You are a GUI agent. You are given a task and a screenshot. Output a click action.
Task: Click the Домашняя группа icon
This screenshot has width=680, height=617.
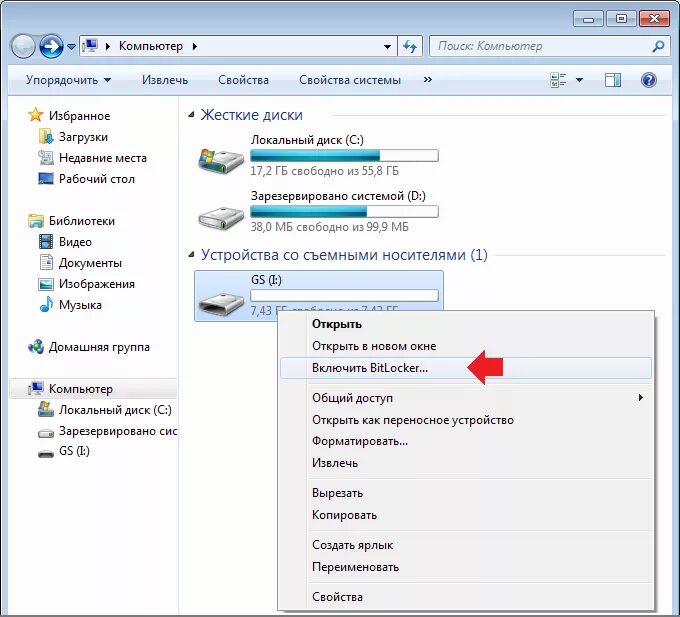36,347
